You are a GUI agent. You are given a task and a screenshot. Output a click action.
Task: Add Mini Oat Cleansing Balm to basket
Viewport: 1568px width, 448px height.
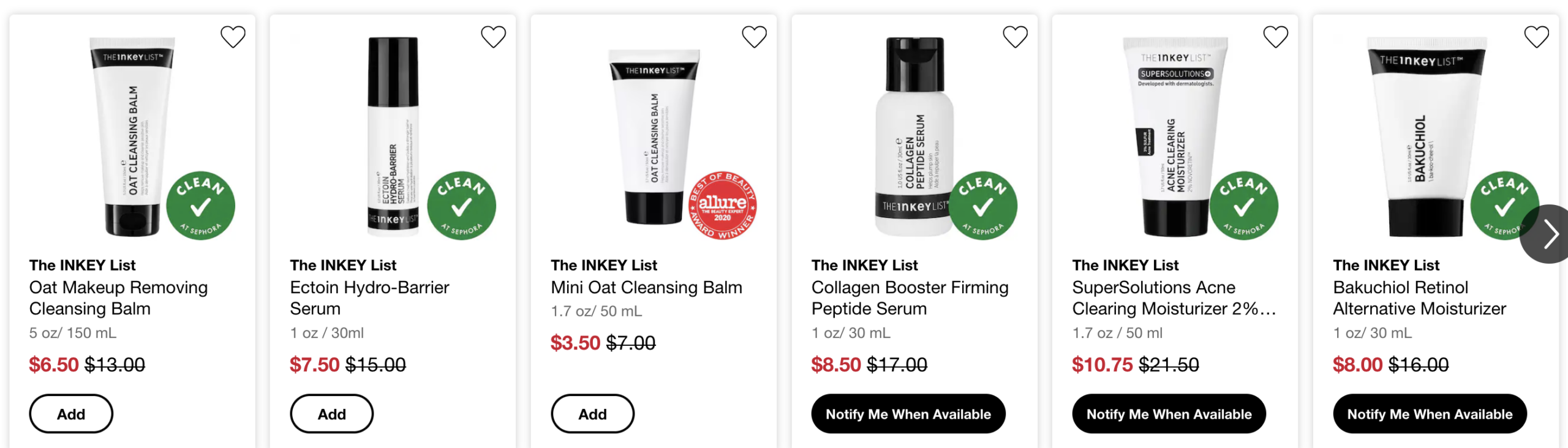592,414
